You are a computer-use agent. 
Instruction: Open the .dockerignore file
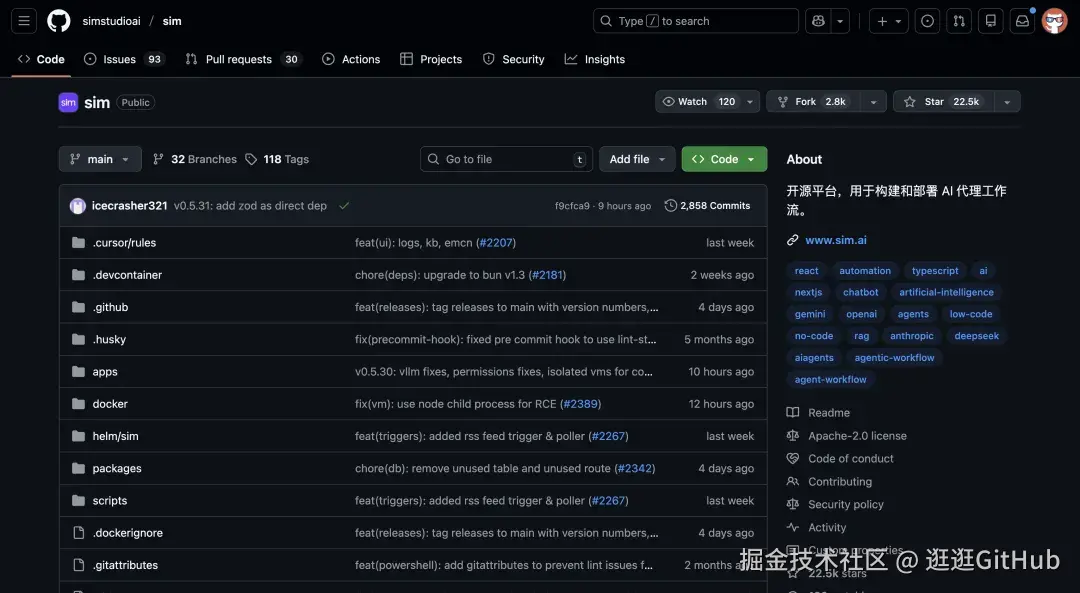tap(127, 533)
